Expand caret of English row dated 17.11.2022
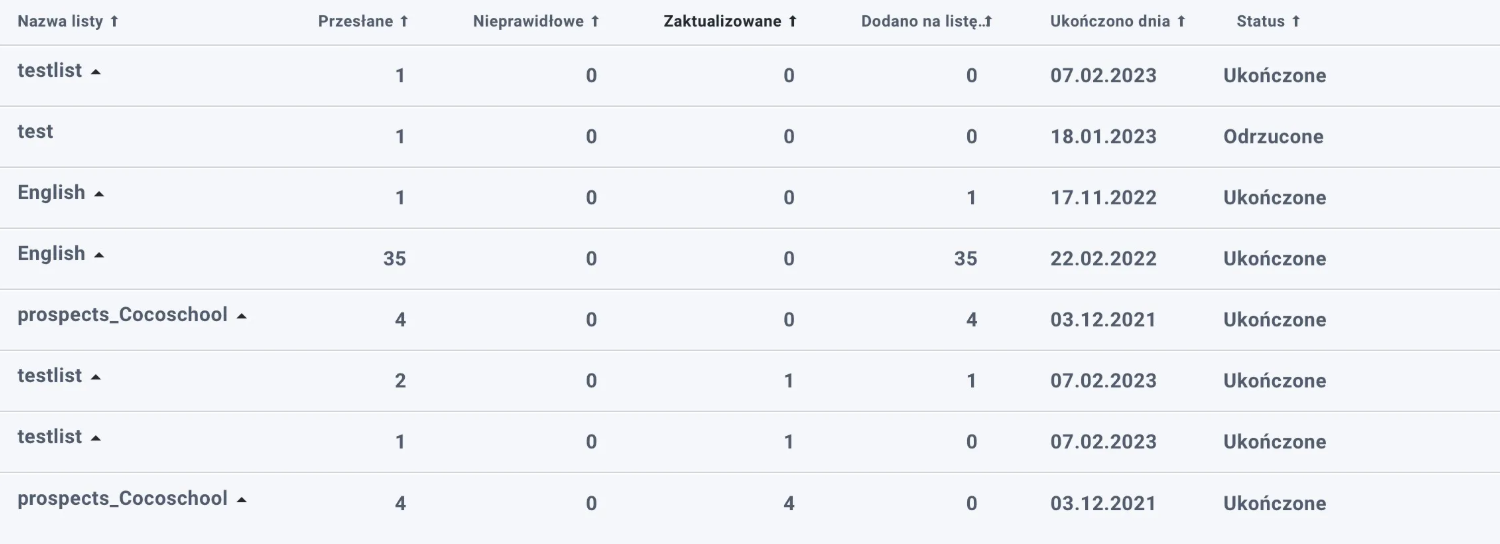This screenshot has width=1500, height=544. (99, 194)
